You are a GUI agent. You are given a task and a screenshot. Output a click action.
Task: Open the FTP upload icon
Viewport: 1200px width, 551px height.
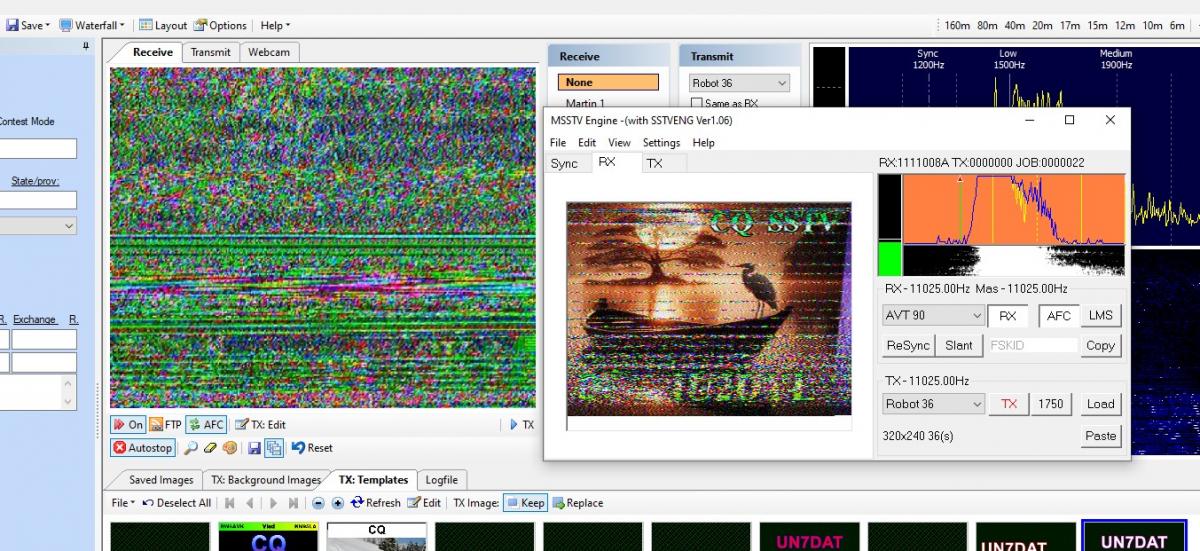point(165,424)
